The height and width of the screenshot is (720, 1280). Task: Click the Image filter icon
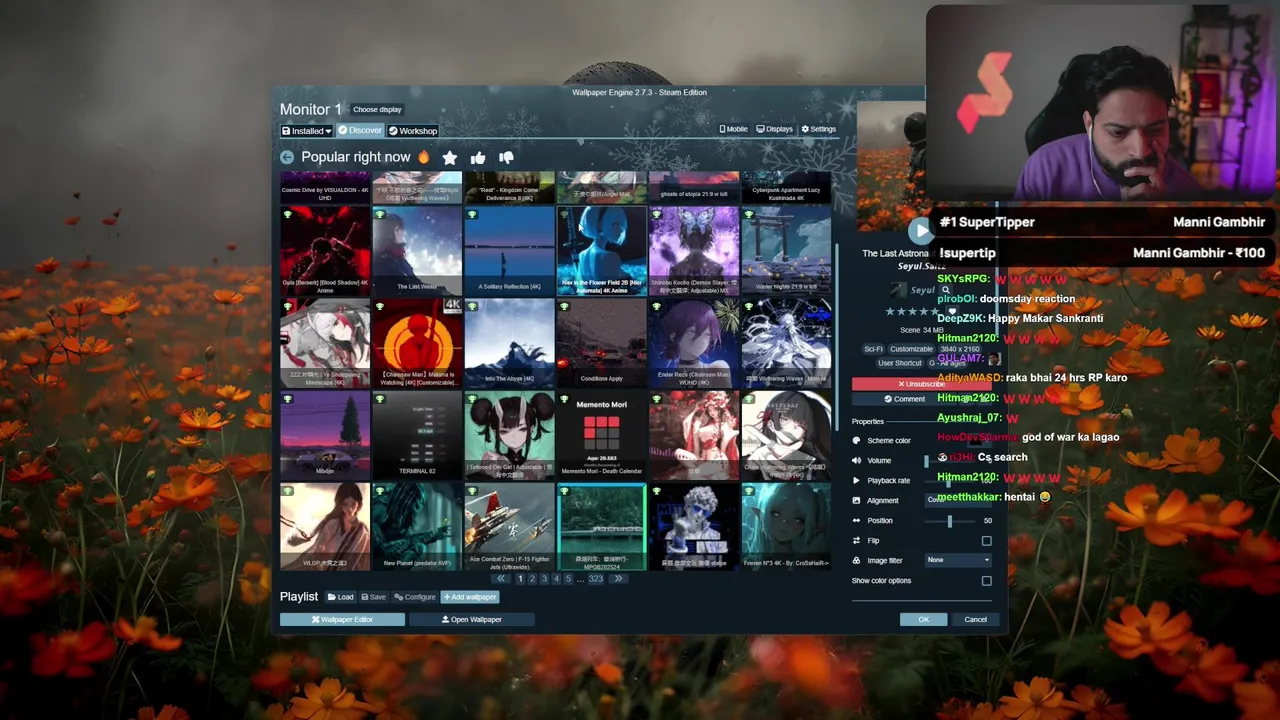coord(856,561)
